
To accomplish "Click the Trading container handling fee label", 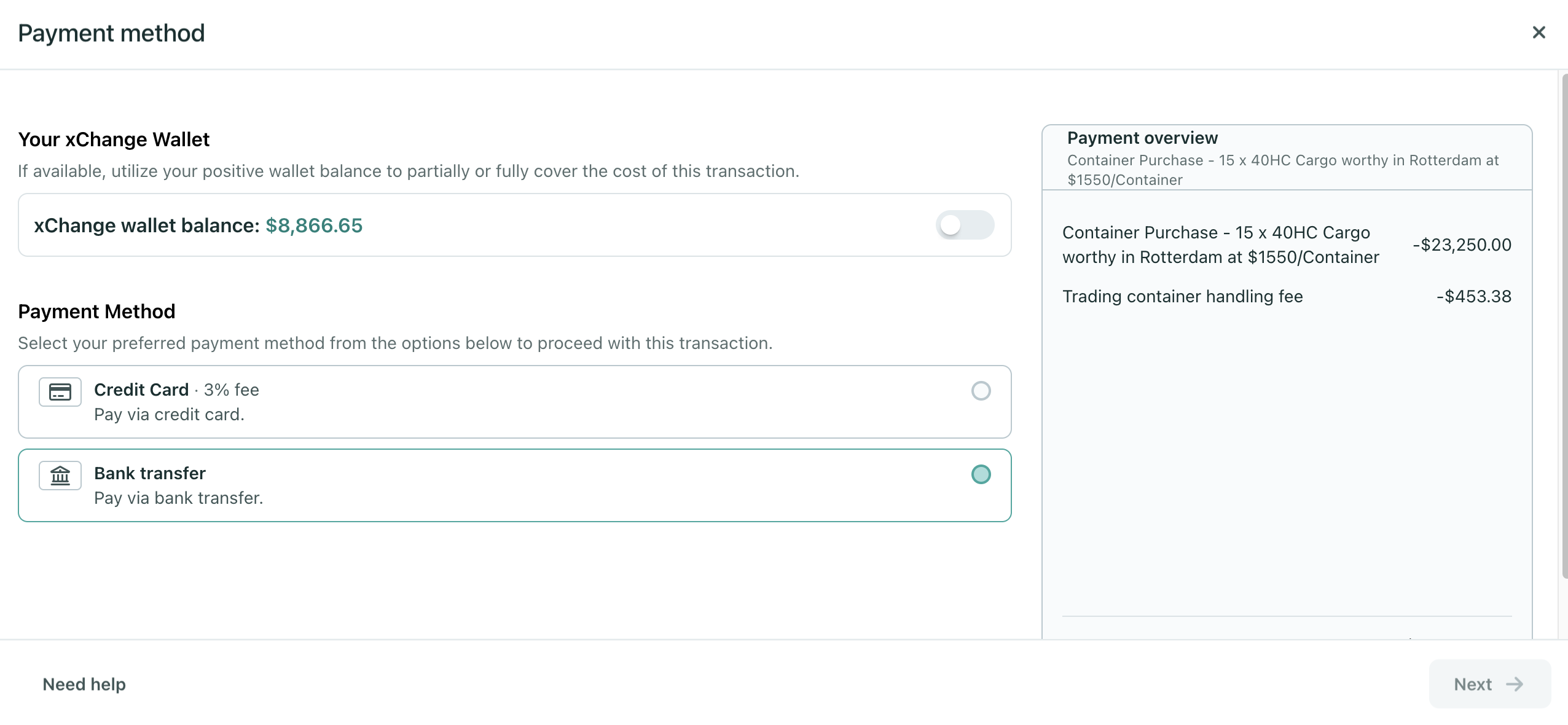I will pos(1182,297).
